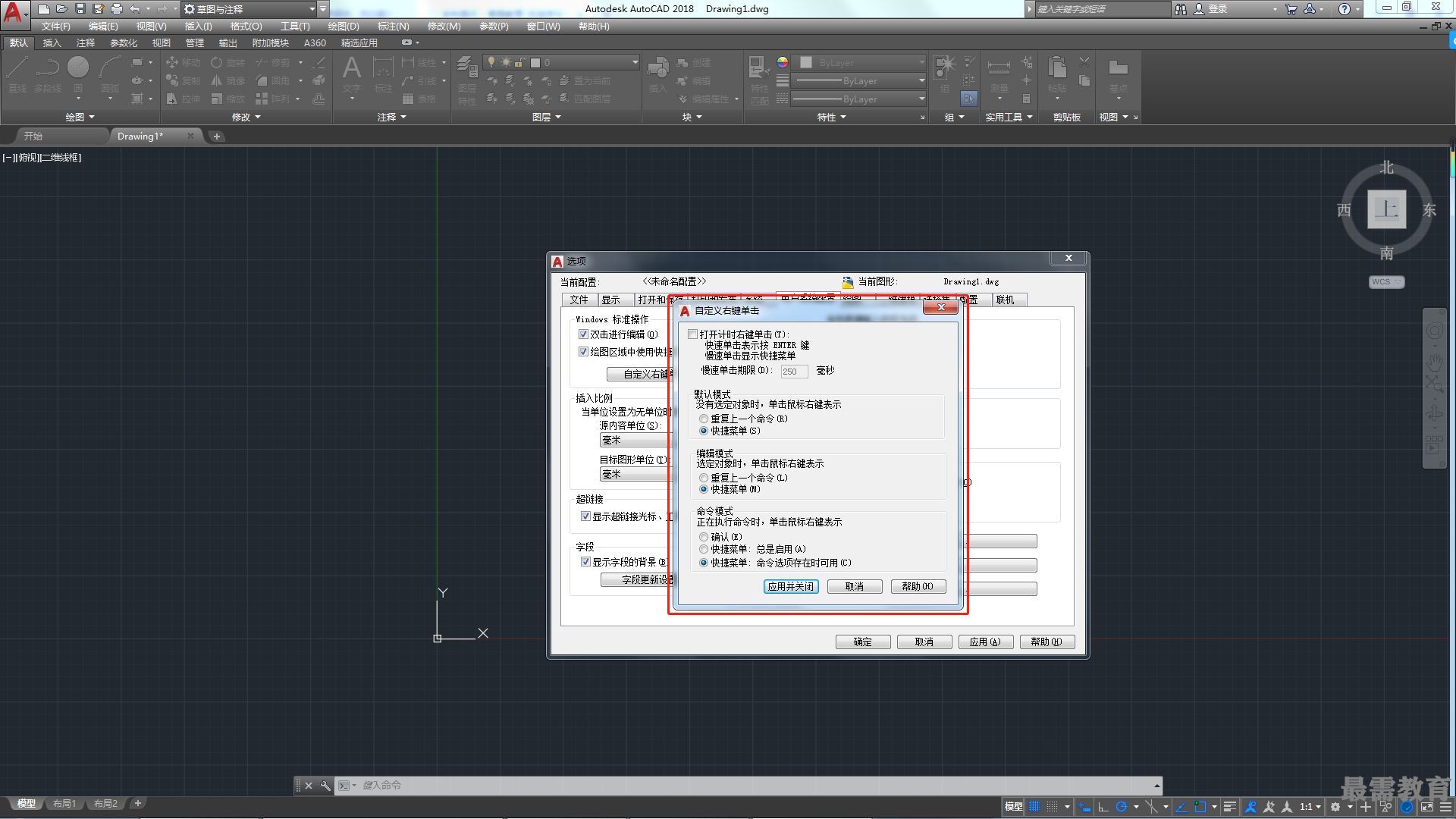Image resolution: width=1456 pixels, height=819 pixels.
Task: Expand the 绘图 panel
Action: pyautogui.click(x=80, y=117)
